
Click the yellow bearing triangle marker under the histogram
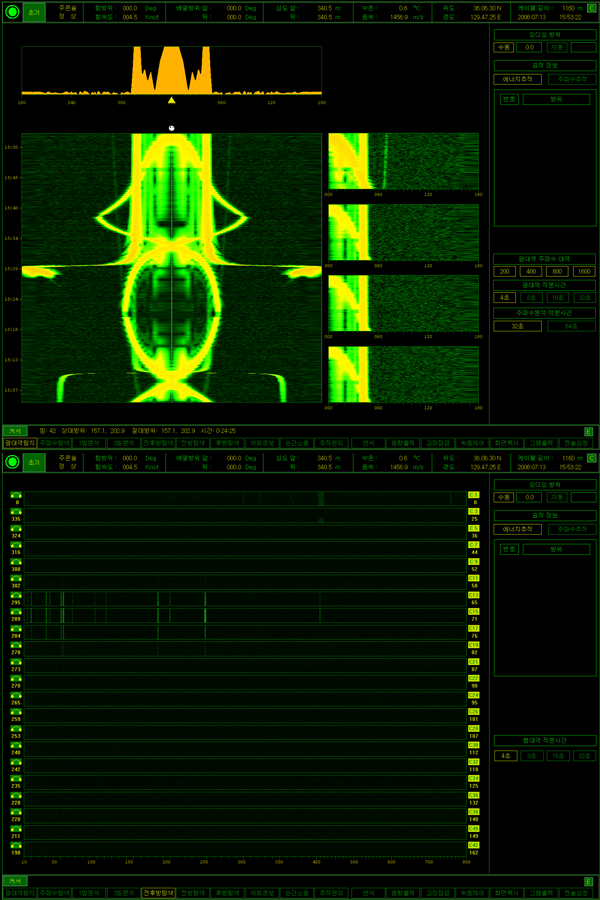coord(172,100)
